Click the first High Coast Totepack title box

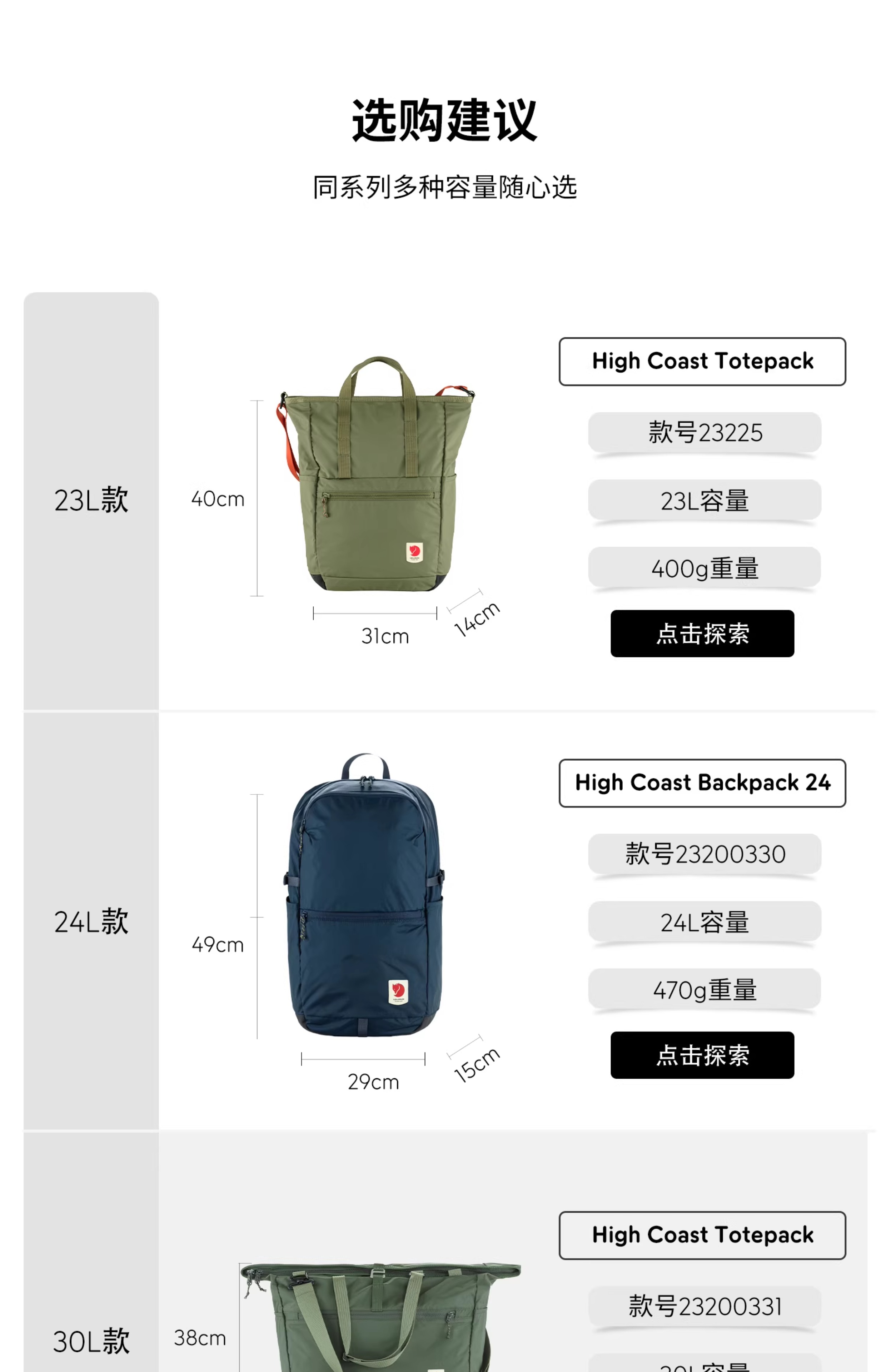coord(702,361)
